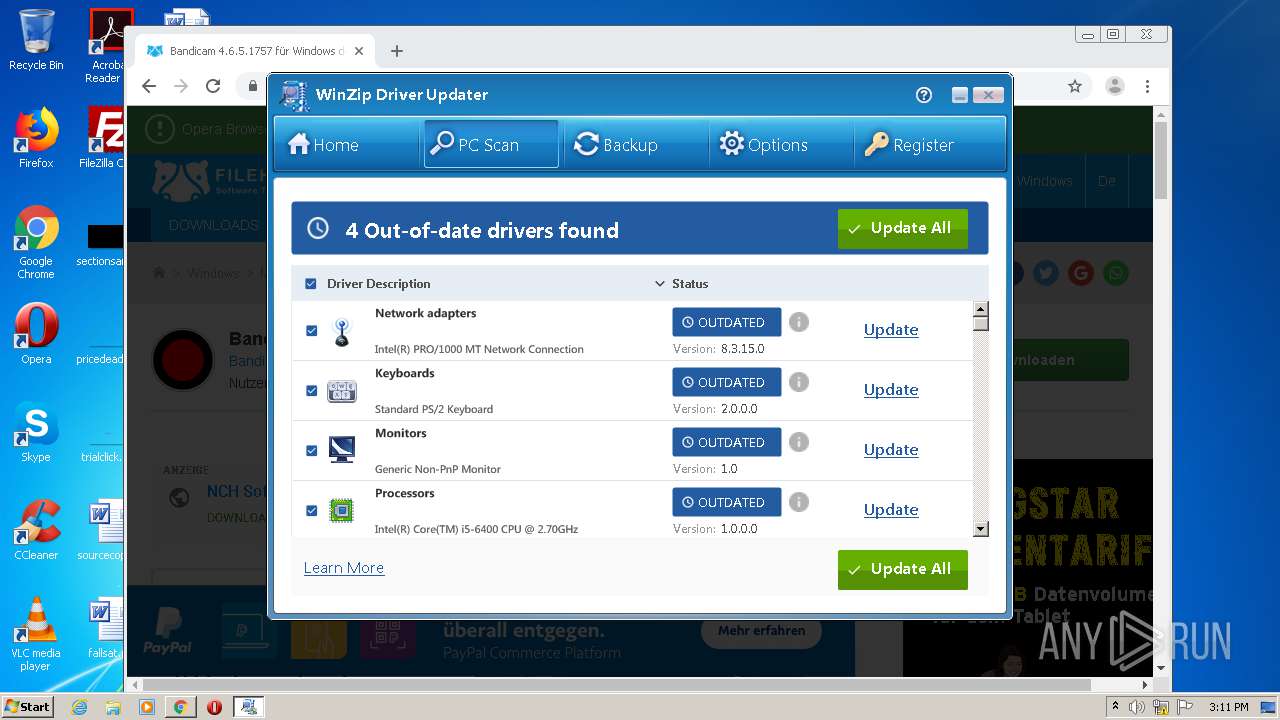Click the Monitors device icon

342,450
